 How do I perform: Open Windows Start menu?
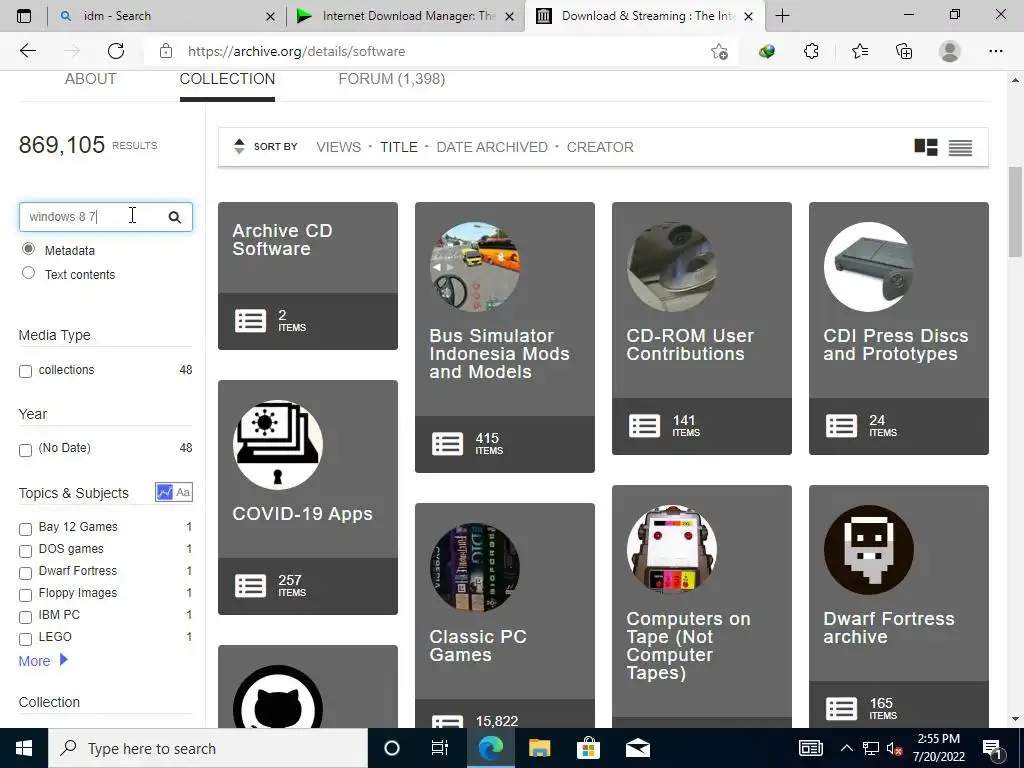tap(24, 748)
